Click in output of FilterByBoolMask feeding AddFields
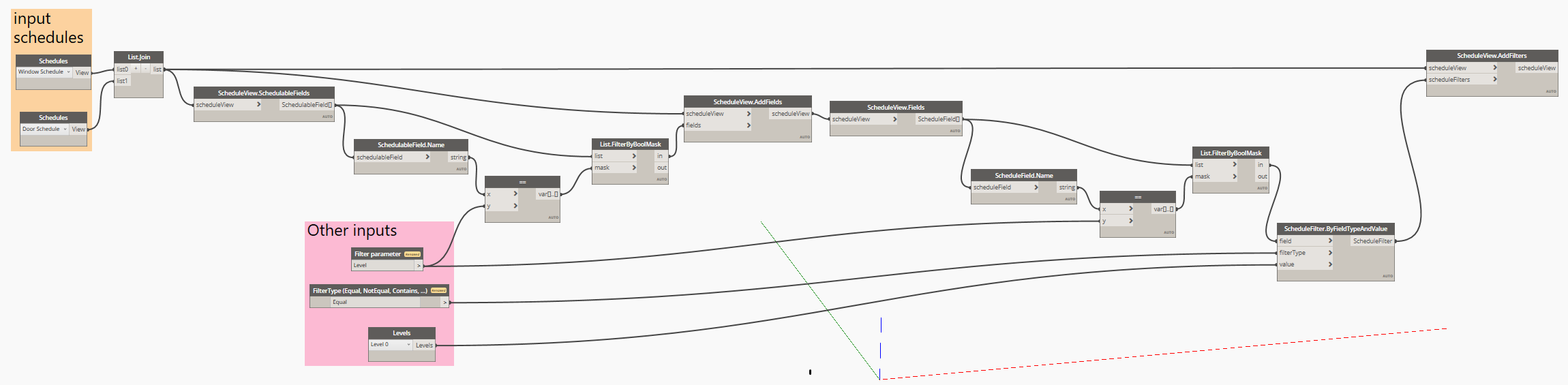This screenshot has height=385, width=1568. (x=660, y=156)
